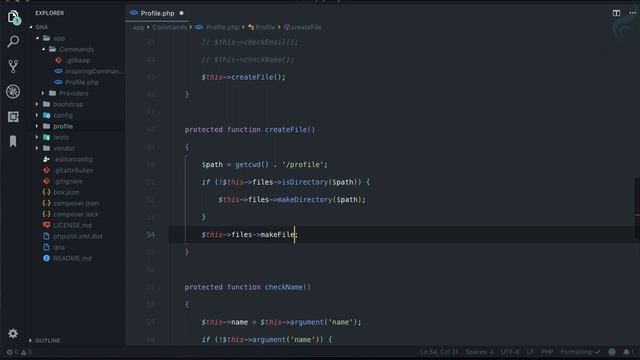Switch to the Profile.php editor tab

pyautogui.click(x=157, y=13)
